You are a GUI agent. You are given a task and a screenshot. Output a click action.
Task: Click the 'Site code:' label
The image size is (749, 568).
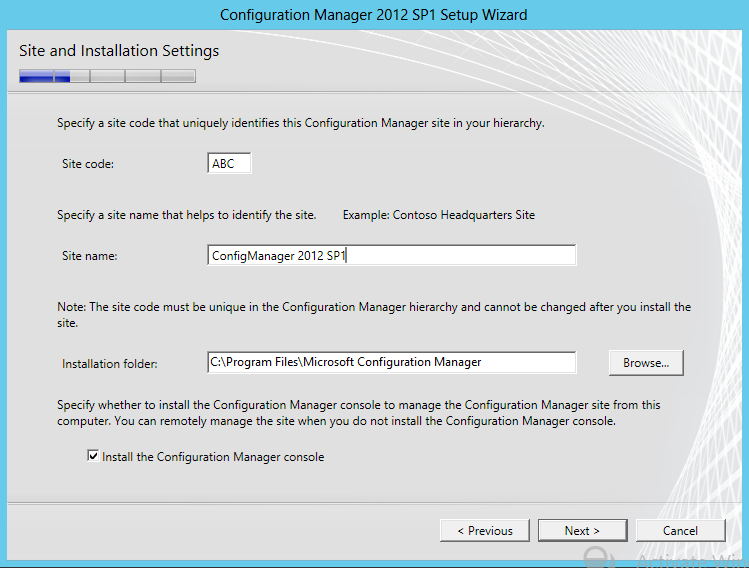coord(88,164)
